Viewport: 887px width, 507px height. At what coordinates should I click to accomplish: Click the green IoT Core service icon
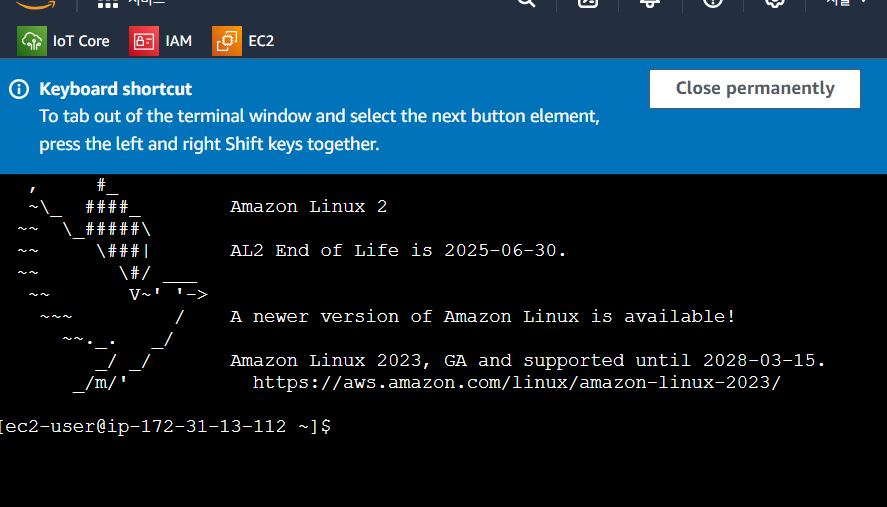pyautogui.click(x=32, y=41)
